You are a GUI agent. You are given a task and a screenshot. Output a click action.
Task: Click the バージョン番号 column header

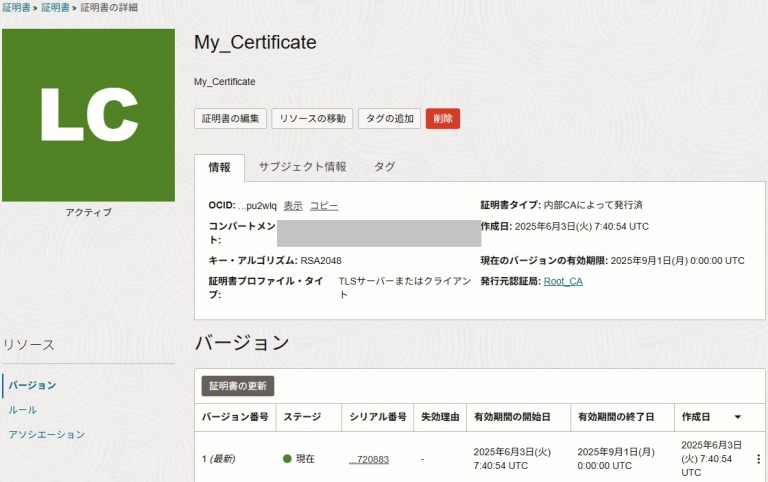click(x=235, y=417)
